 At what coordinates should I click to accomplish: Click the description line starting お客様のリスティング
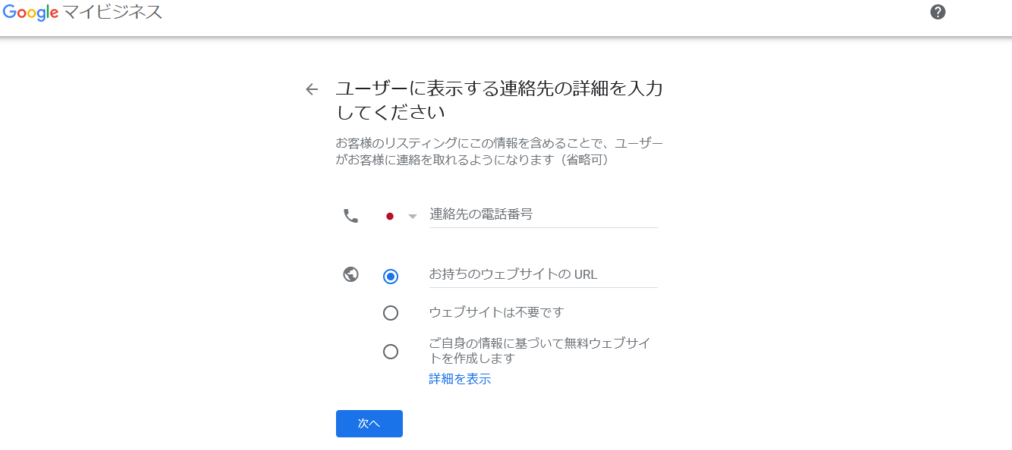[499, 143]
